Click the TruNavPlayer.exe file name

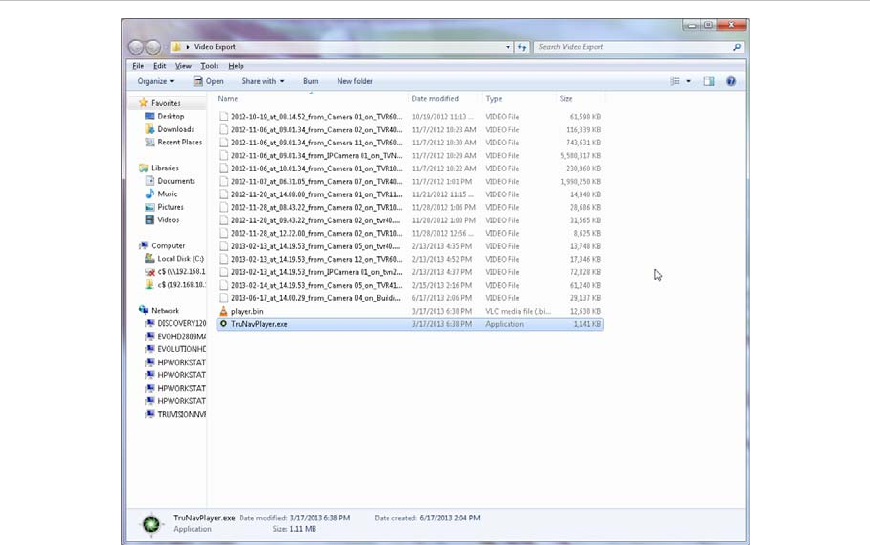click(259, 324)
